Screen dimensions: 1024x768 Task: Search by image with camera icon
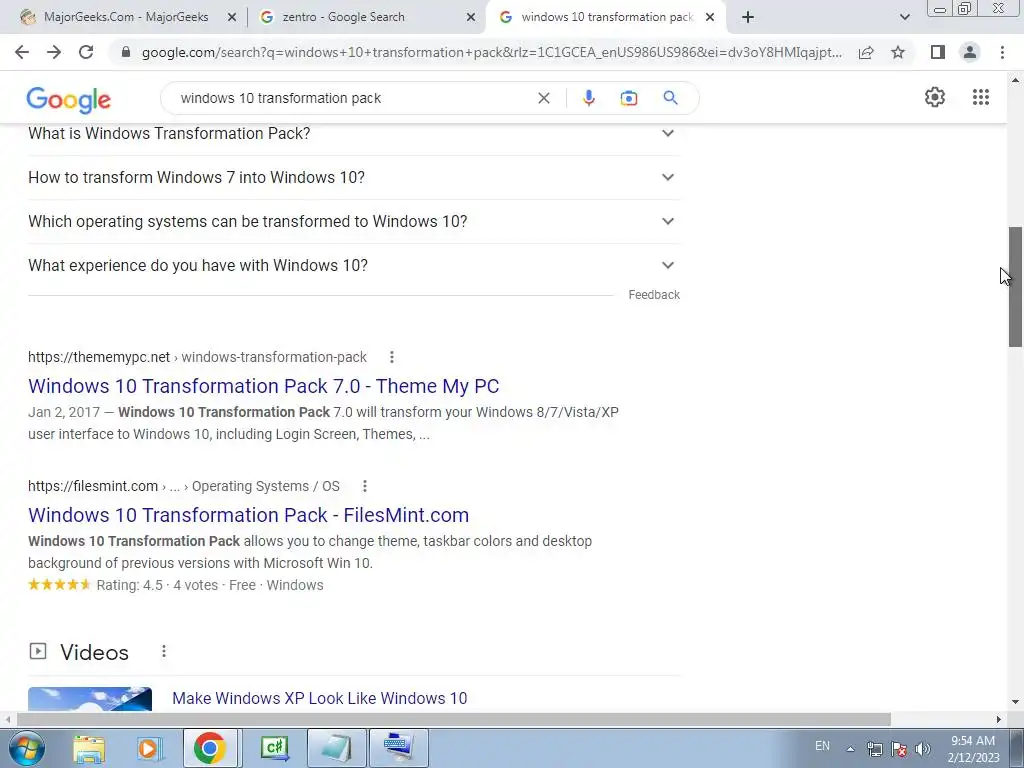point(629,98)
